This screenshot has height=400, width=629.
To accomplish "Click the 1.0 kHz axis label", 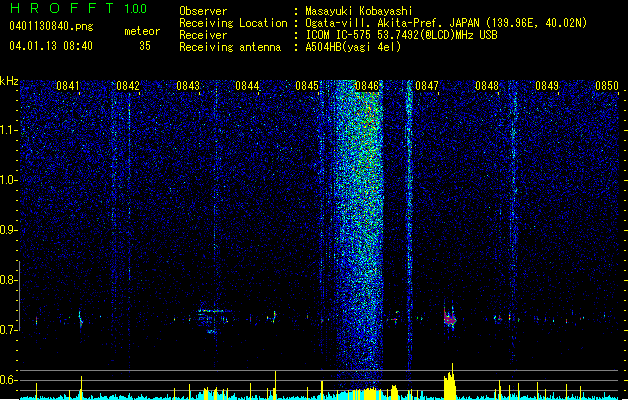I will click(x=9, y=180).
